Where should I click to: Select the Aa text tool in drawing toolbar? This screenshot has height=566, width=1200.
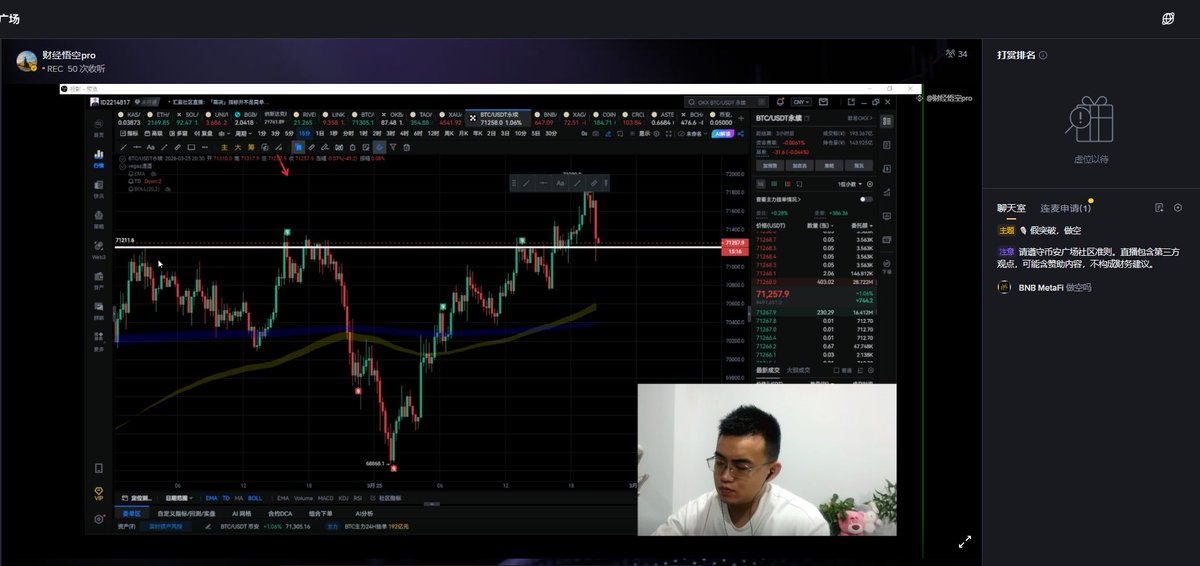pos(150,147)
